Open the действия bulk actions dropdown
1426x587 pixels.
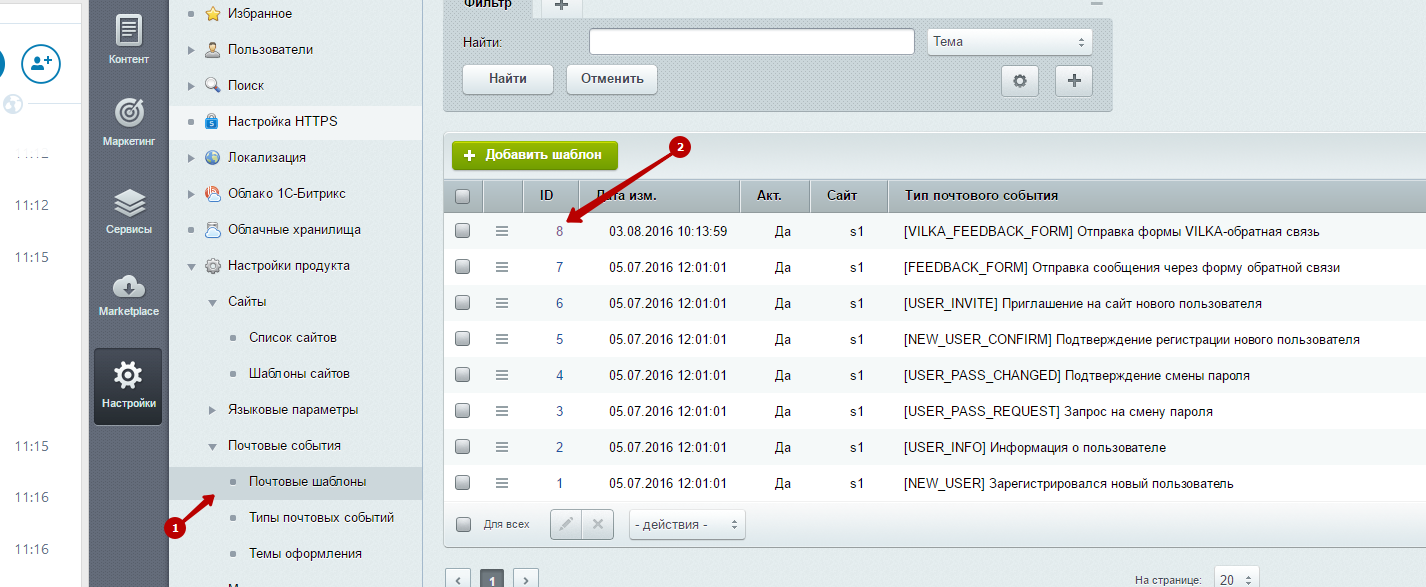pyautogui.click(x=687, y=524)
